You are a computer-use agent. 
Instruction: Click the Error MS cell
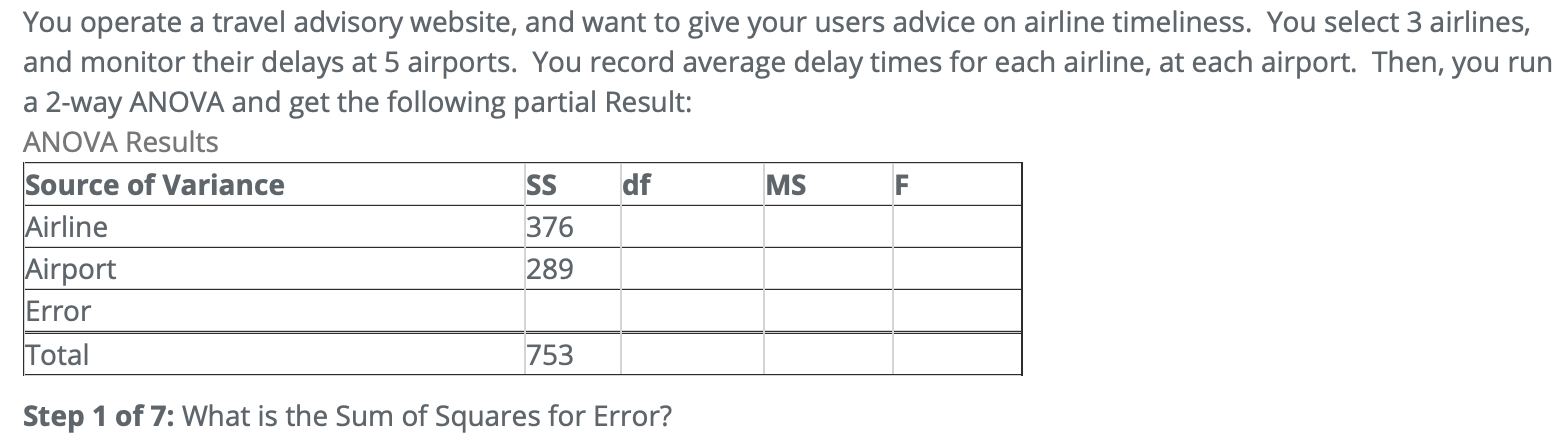[828, 311]
